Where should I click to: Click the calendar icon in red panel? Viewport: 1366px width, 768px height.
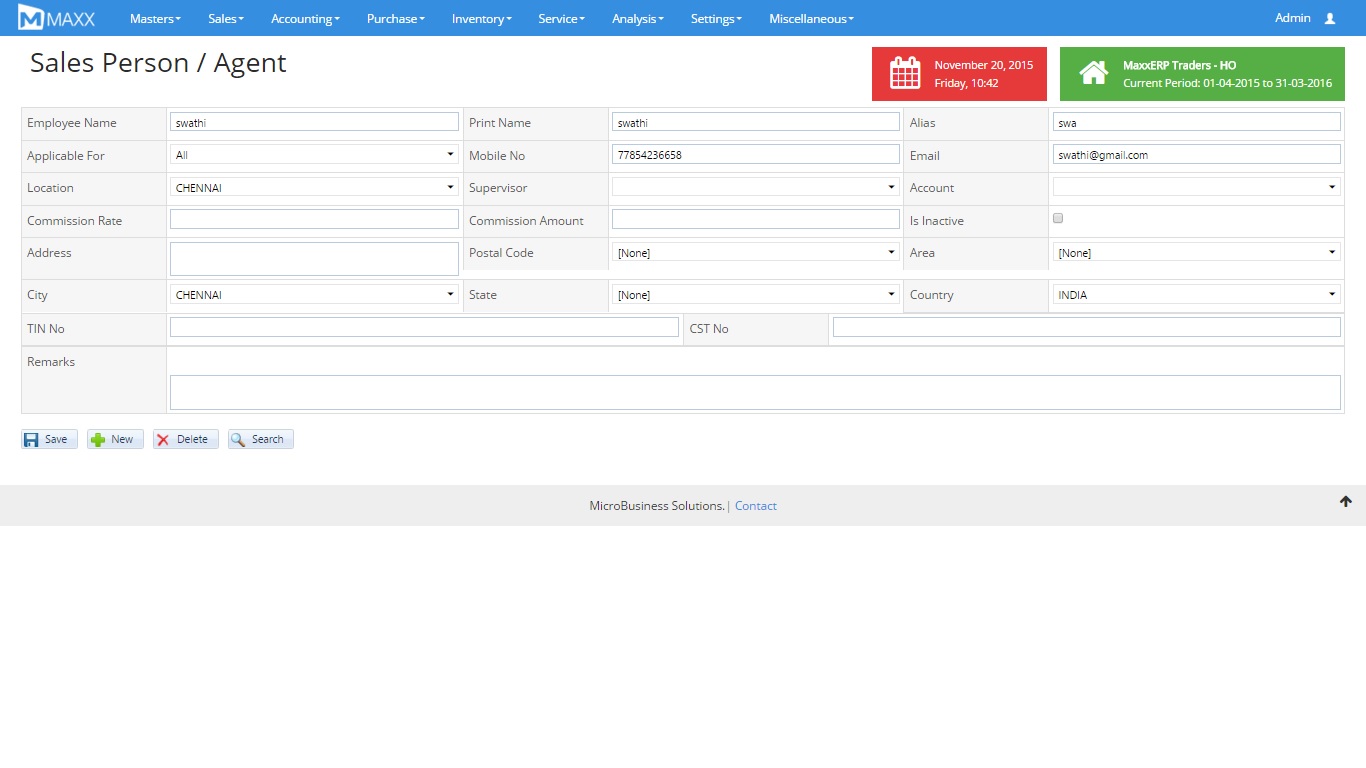(x=905, y=73)
